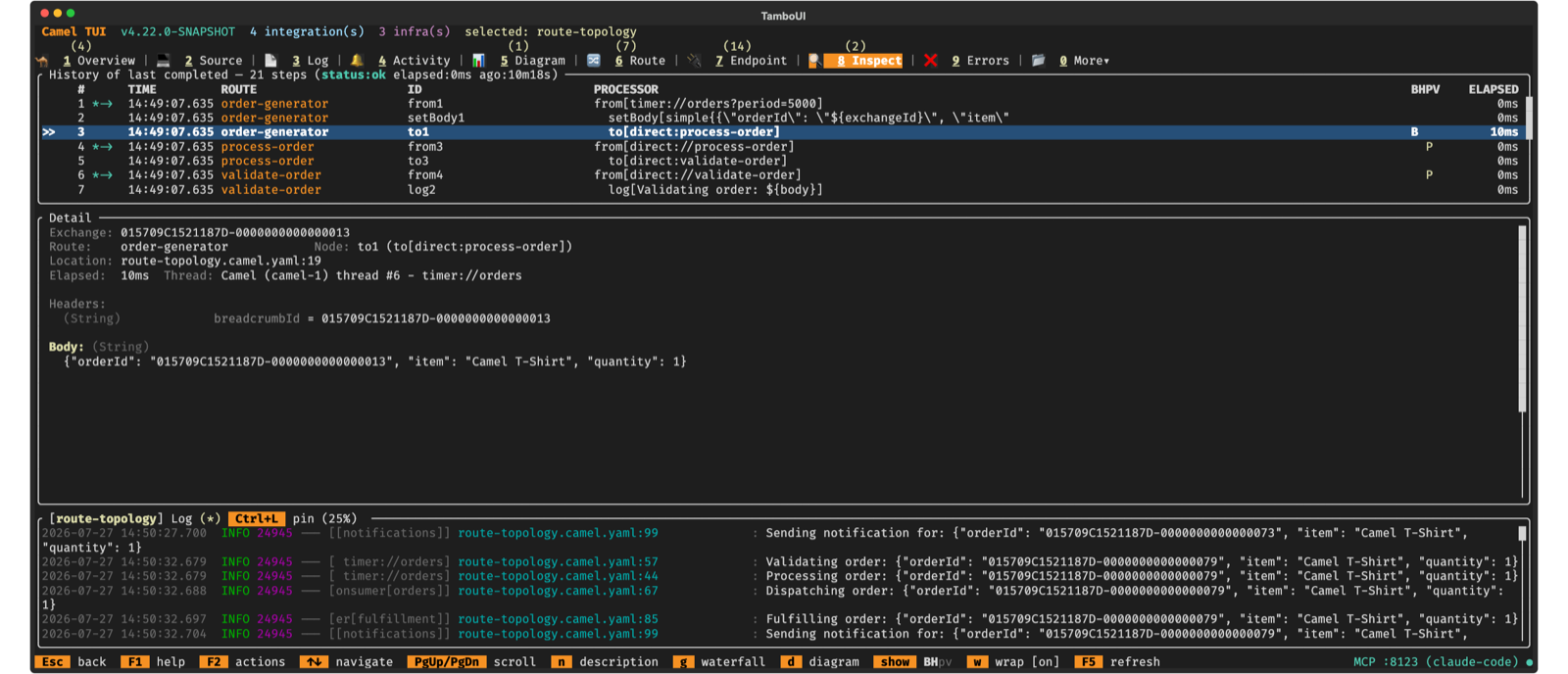Click F5 refresh key hint

pos(1117,662)
